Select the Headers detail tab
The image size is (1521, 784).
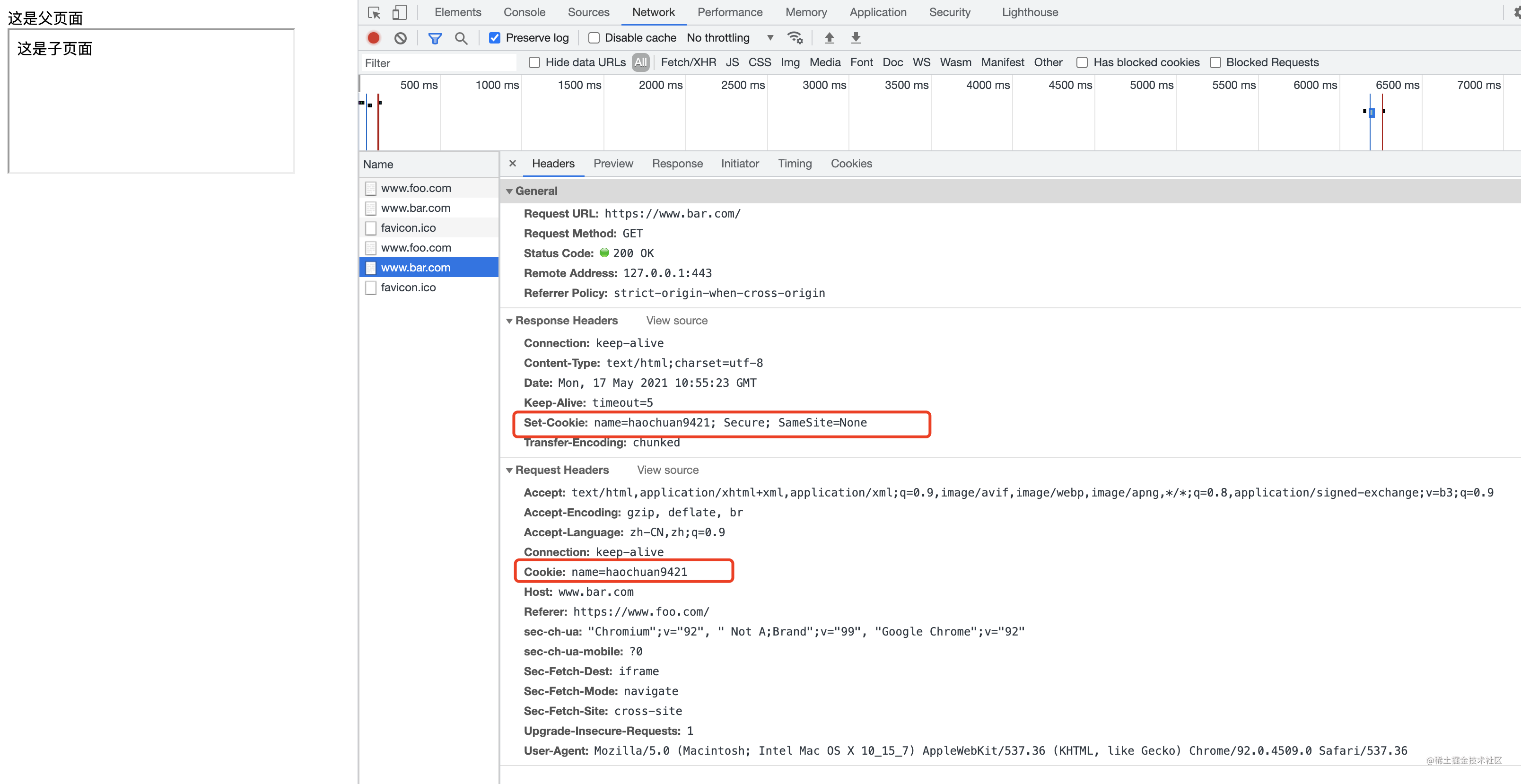553,164
